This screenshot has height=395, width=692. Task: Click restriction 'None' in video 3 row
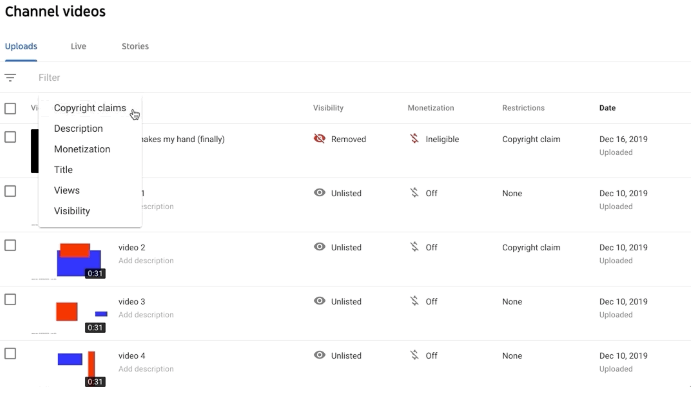tap(512, 302)
